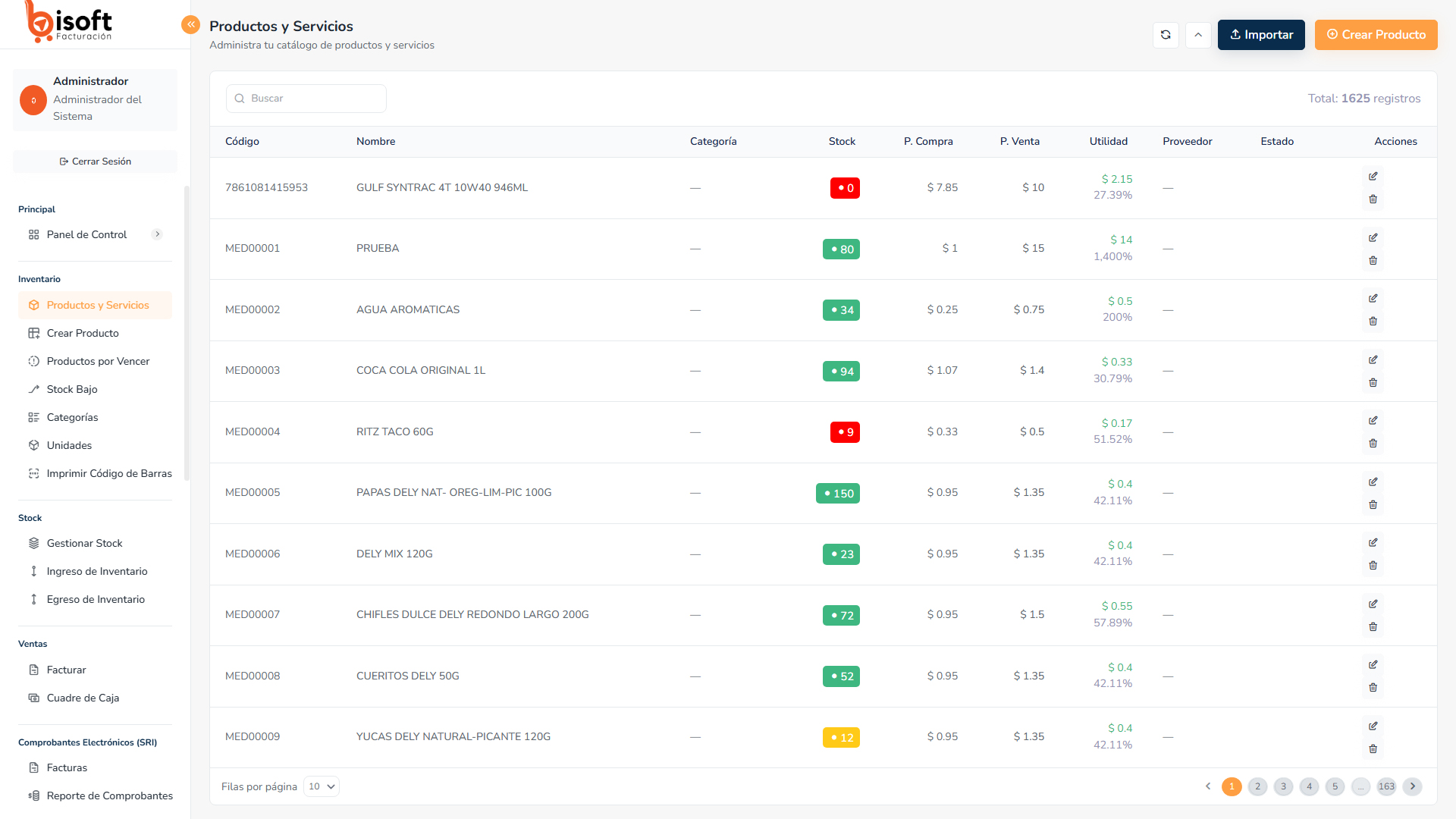Click the Crear Producto orange button
The width and height of the screenshot is (1456, 819).
(x=1376, y=35)
